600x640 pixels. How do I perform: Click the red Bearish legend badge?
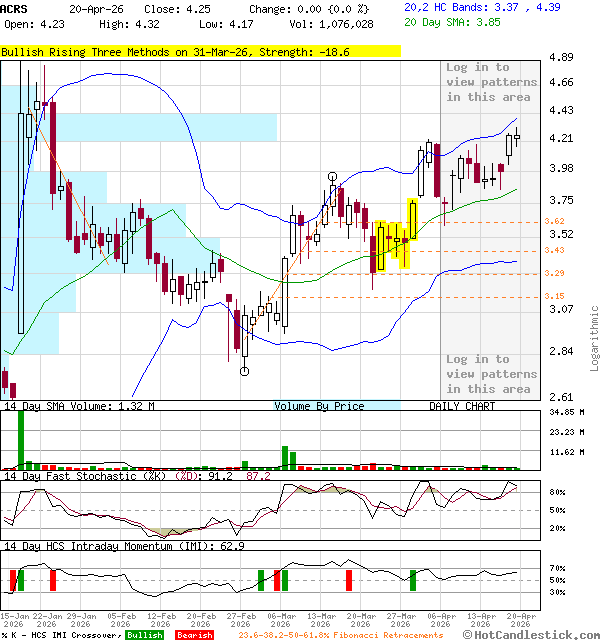pyautogui.click(x=193, y=635)
